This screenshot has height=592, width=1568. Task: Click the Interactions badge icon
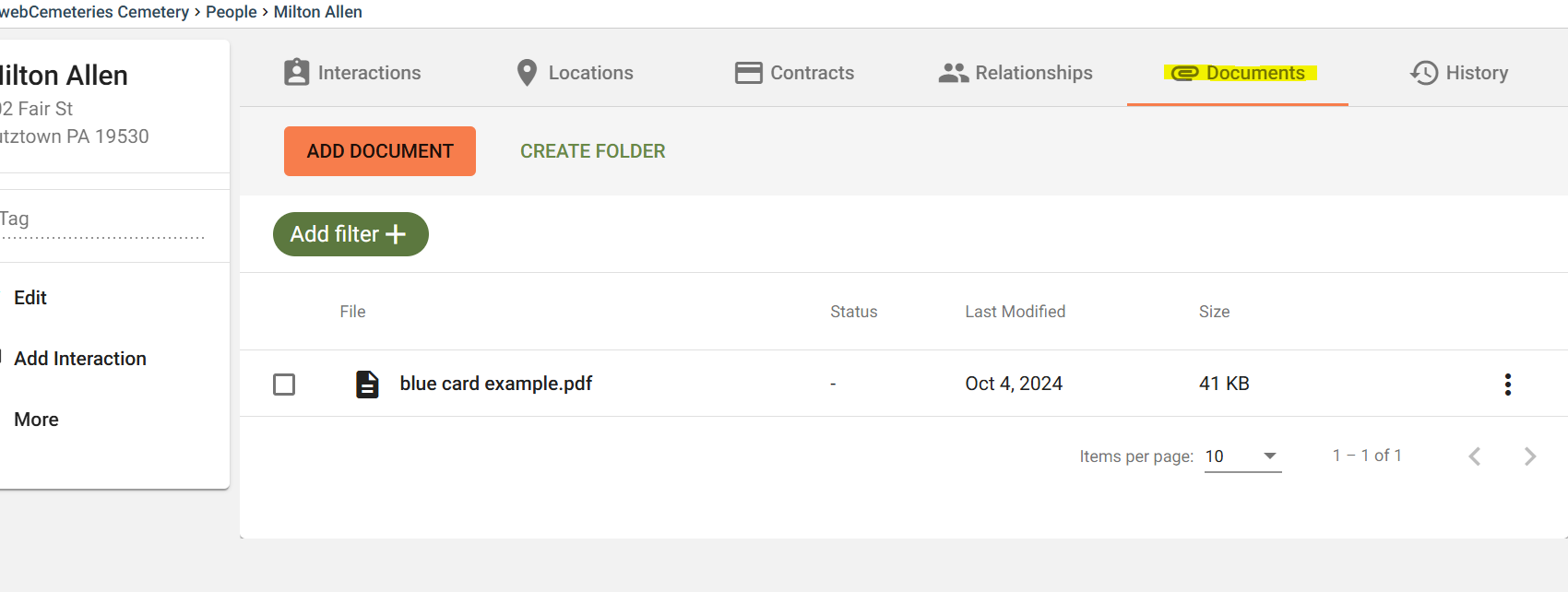pyautogui.click(x=297, y=73)
